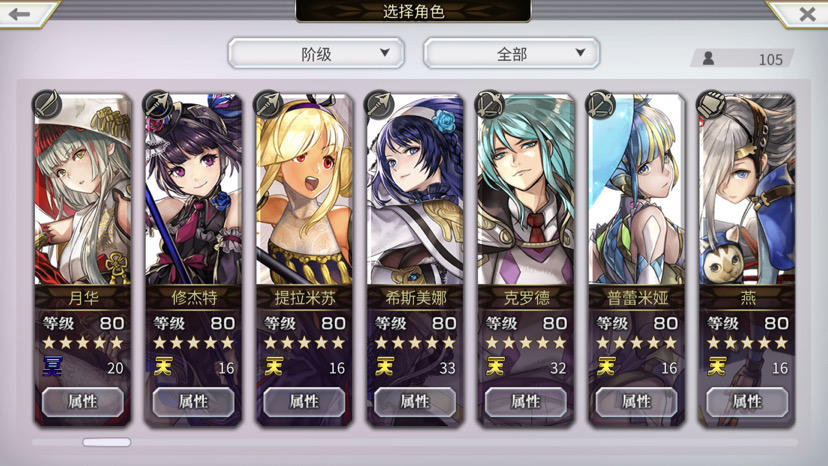Click the bow weapon icon on 月华's card

click(47, 104)
